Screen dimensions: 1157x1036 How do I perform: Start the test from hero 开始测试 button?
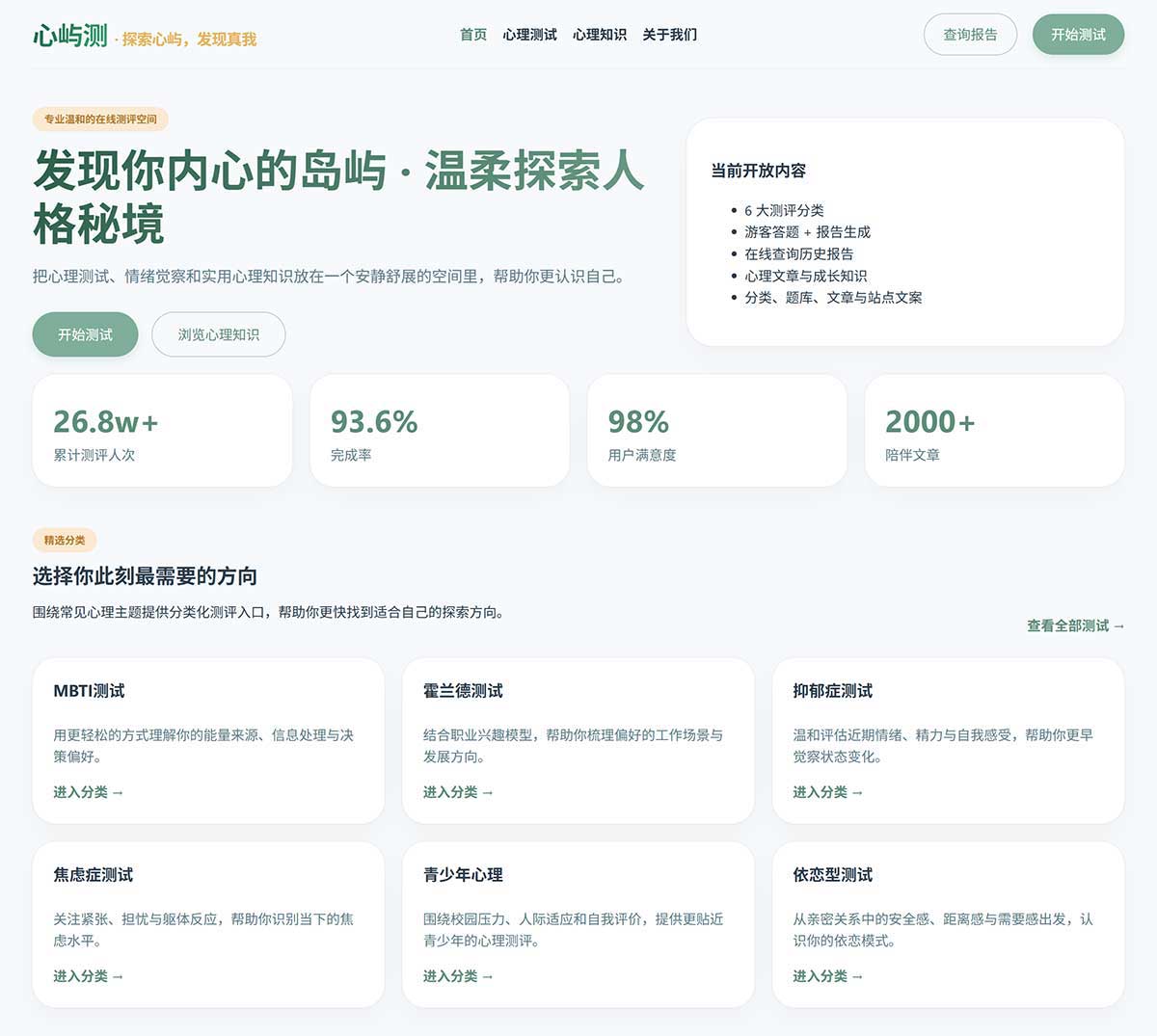click(85, 334)
